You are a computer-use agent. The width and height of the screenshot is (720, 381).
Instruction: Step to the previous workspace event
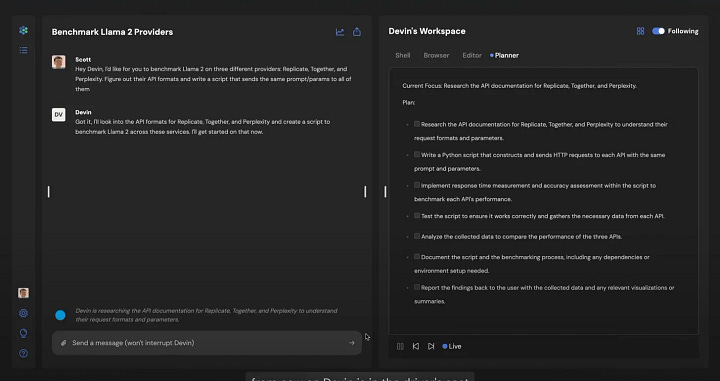pos(416,347)
